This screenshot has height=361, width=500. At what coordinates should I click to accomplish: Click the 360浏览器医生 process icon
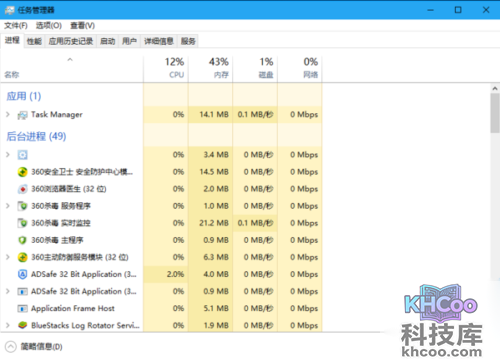pyautogui.click(x=22, y=189)
